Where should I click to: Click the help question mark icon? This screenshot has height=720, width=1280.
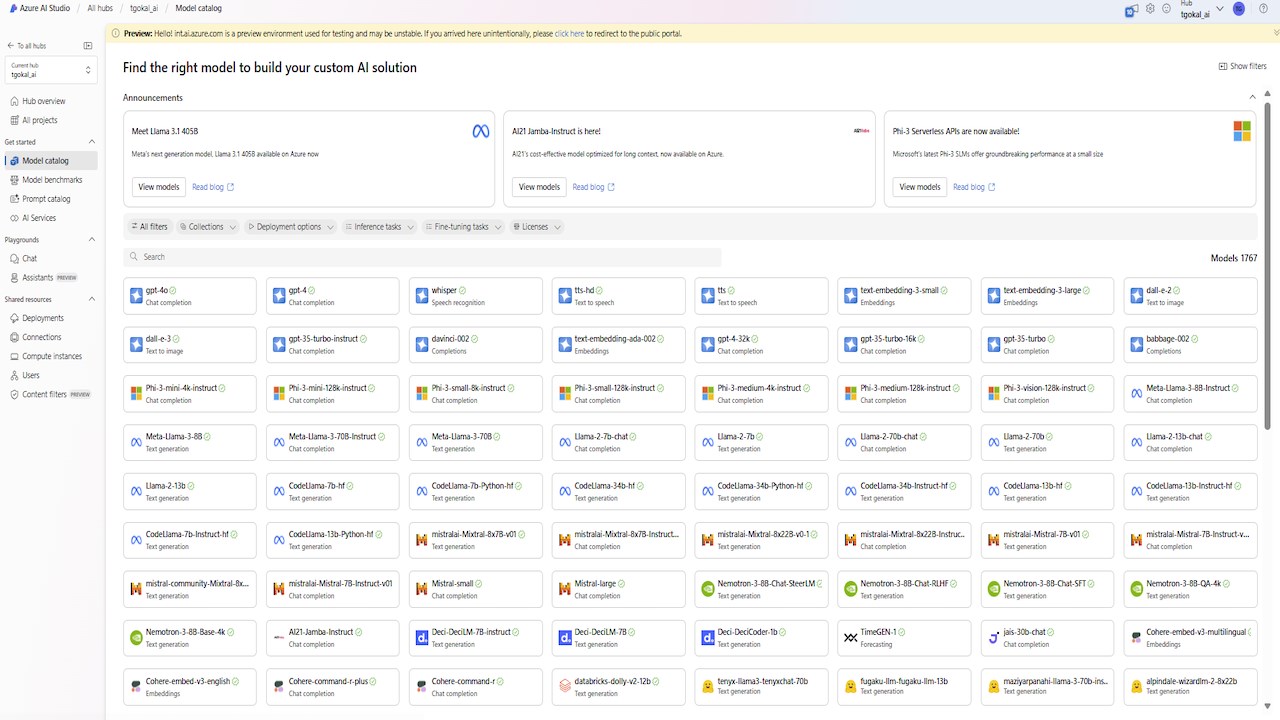click(x=1263, y=9)
